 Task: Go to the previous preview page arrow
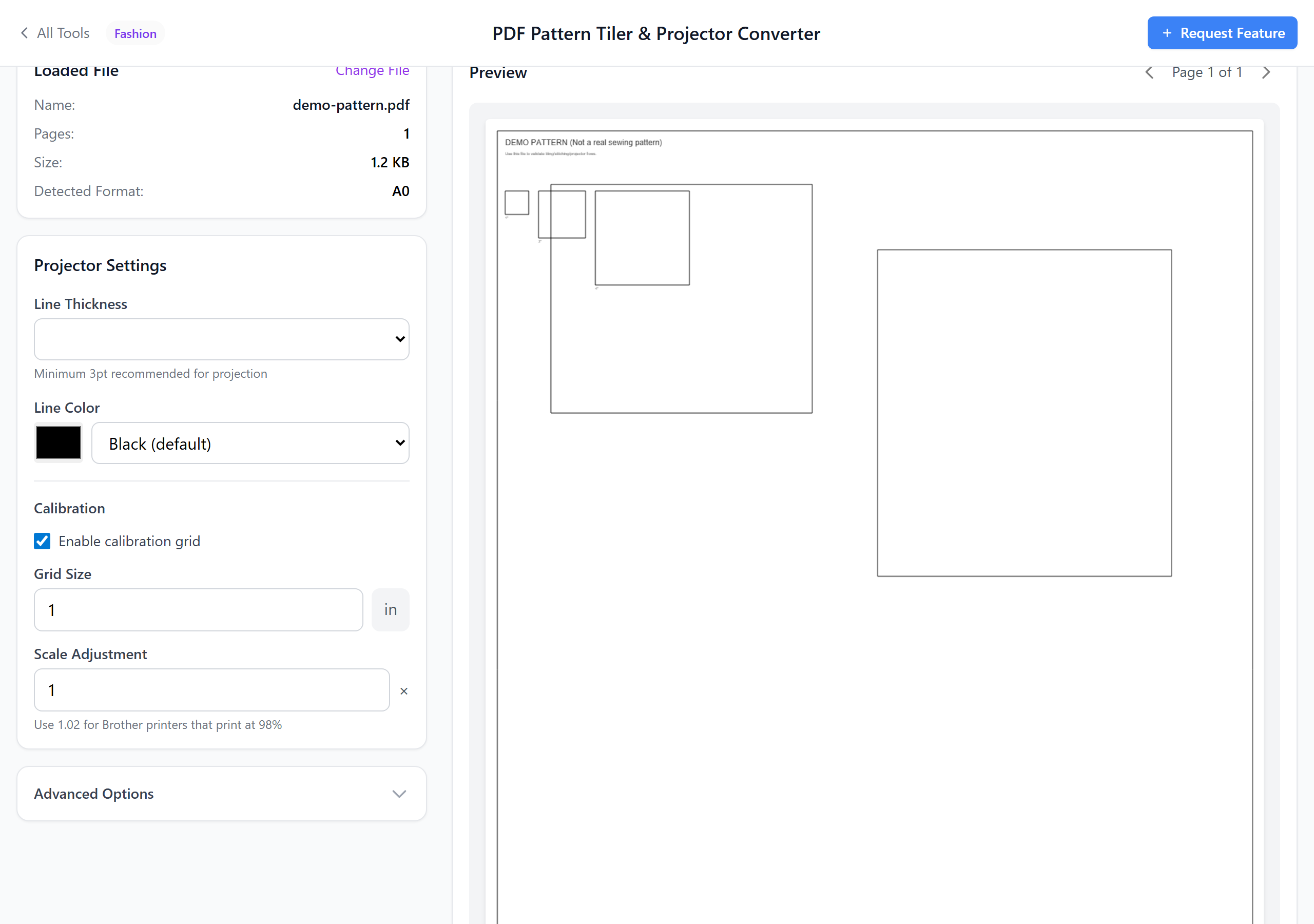pos(1150,72)
